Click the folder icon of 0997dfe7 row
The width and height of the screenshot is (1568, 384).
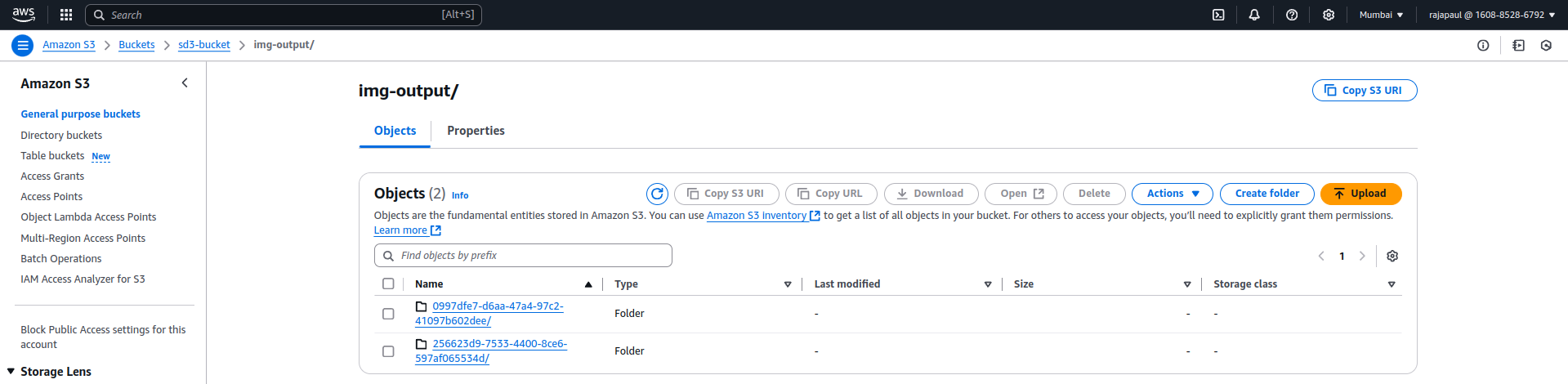pyautogui.click(x=422, y=306)
